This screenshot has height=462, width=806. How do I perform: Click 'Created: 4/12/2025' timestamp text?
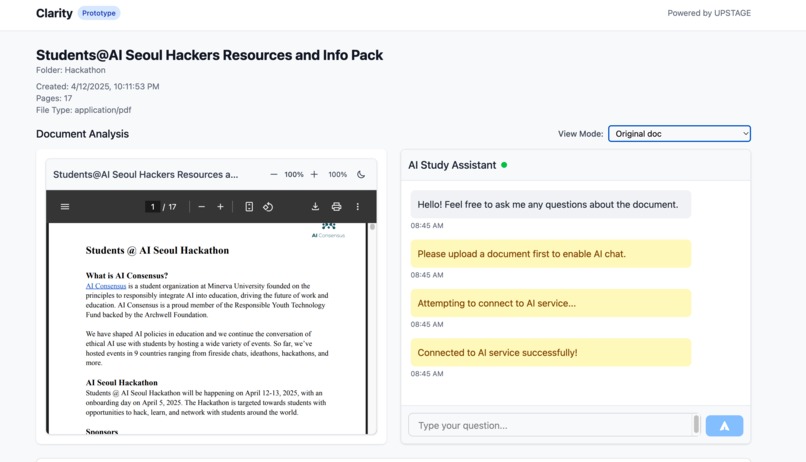[x=98, y=86]
